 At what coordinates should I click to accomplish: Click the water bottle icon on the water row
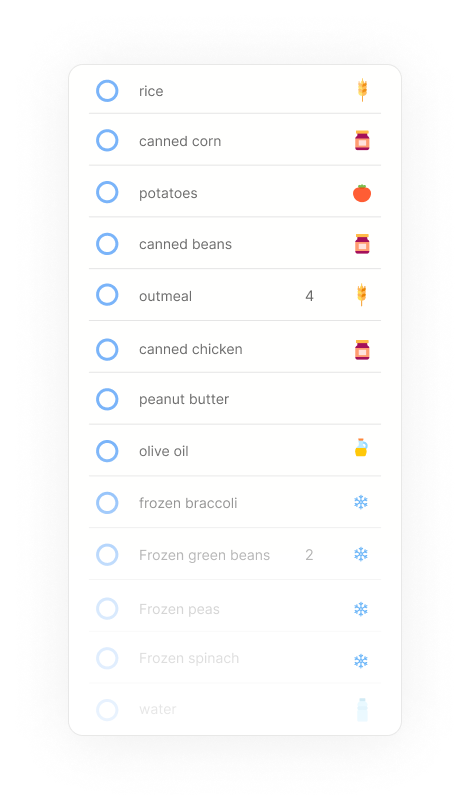tap(362, 710)
